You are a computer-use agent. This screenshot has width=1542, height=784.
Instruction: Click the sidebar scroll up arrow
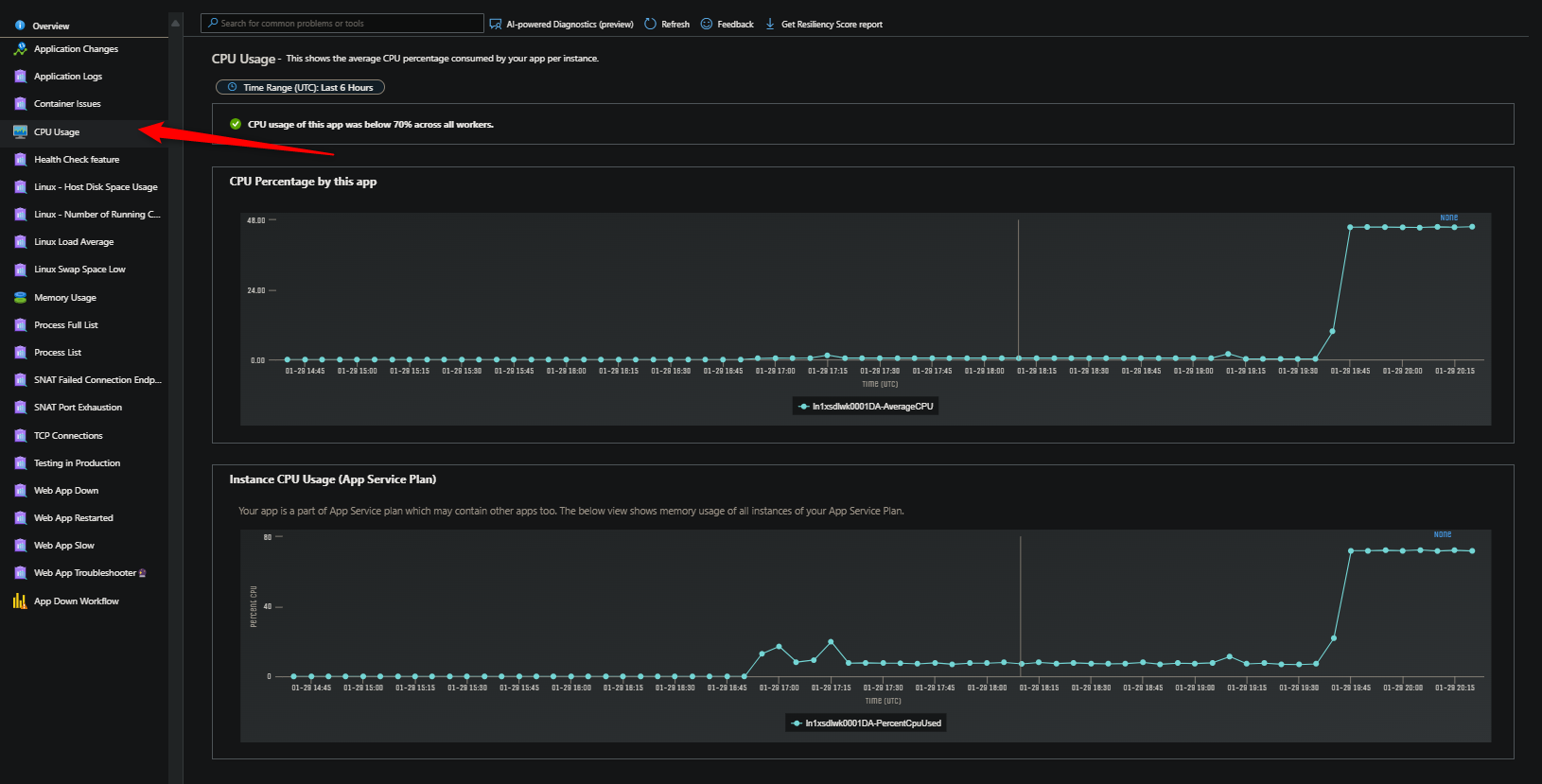pyautogui.click(x=175, y=23)
